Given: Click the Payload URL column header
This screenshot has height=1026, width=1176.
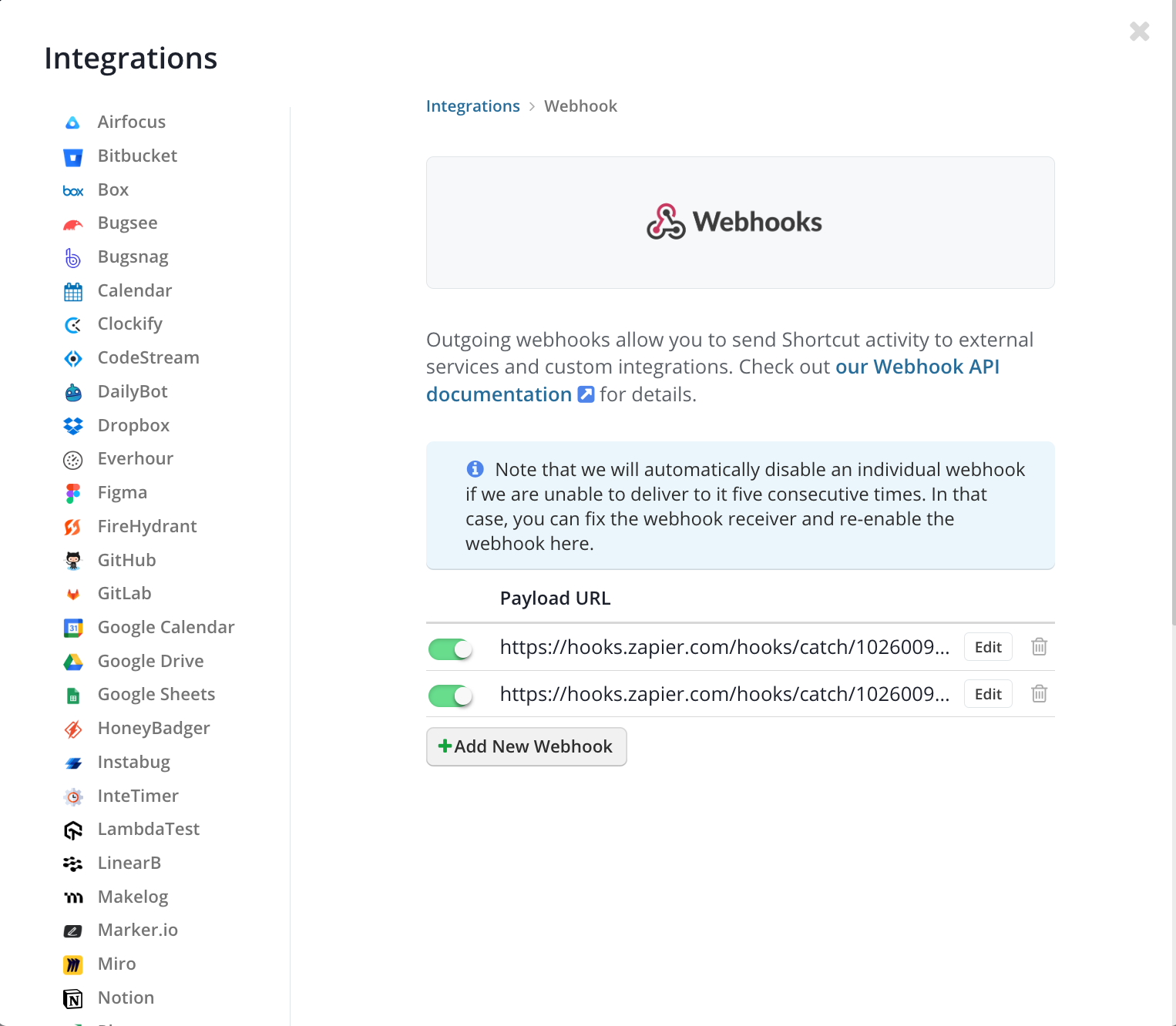Looking at the screenshot, I should tap(555, 598).
